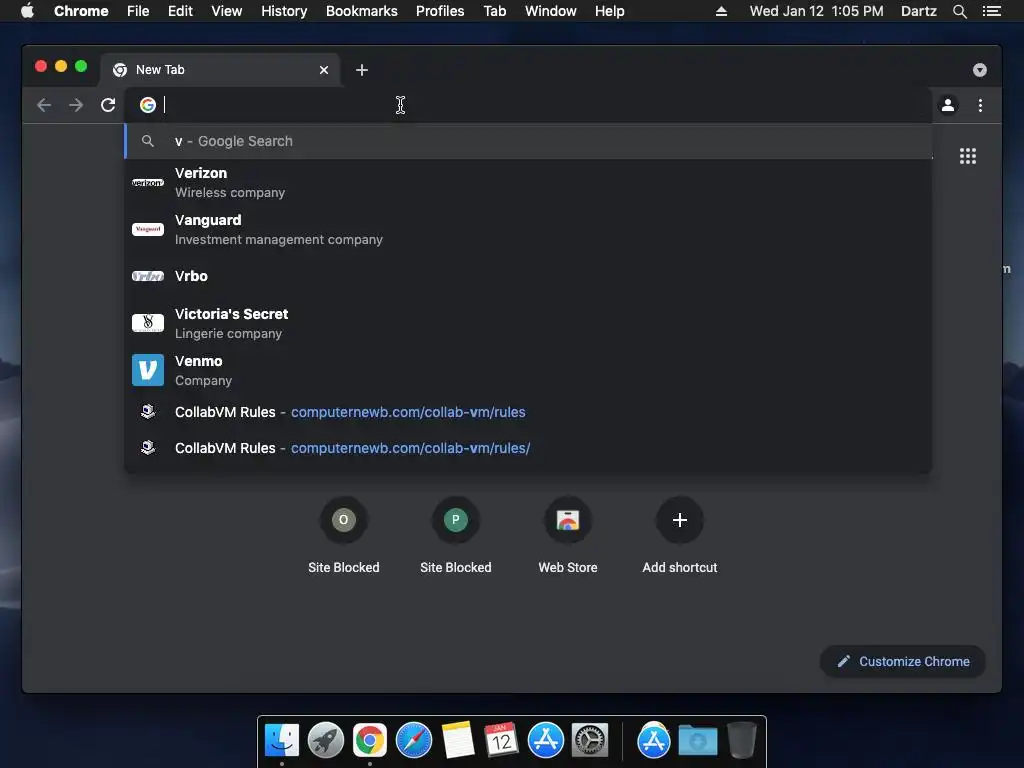The height and width of the screenshot is (768, 1024).
Task: Click the back navigation arrow
Action: 44,105
